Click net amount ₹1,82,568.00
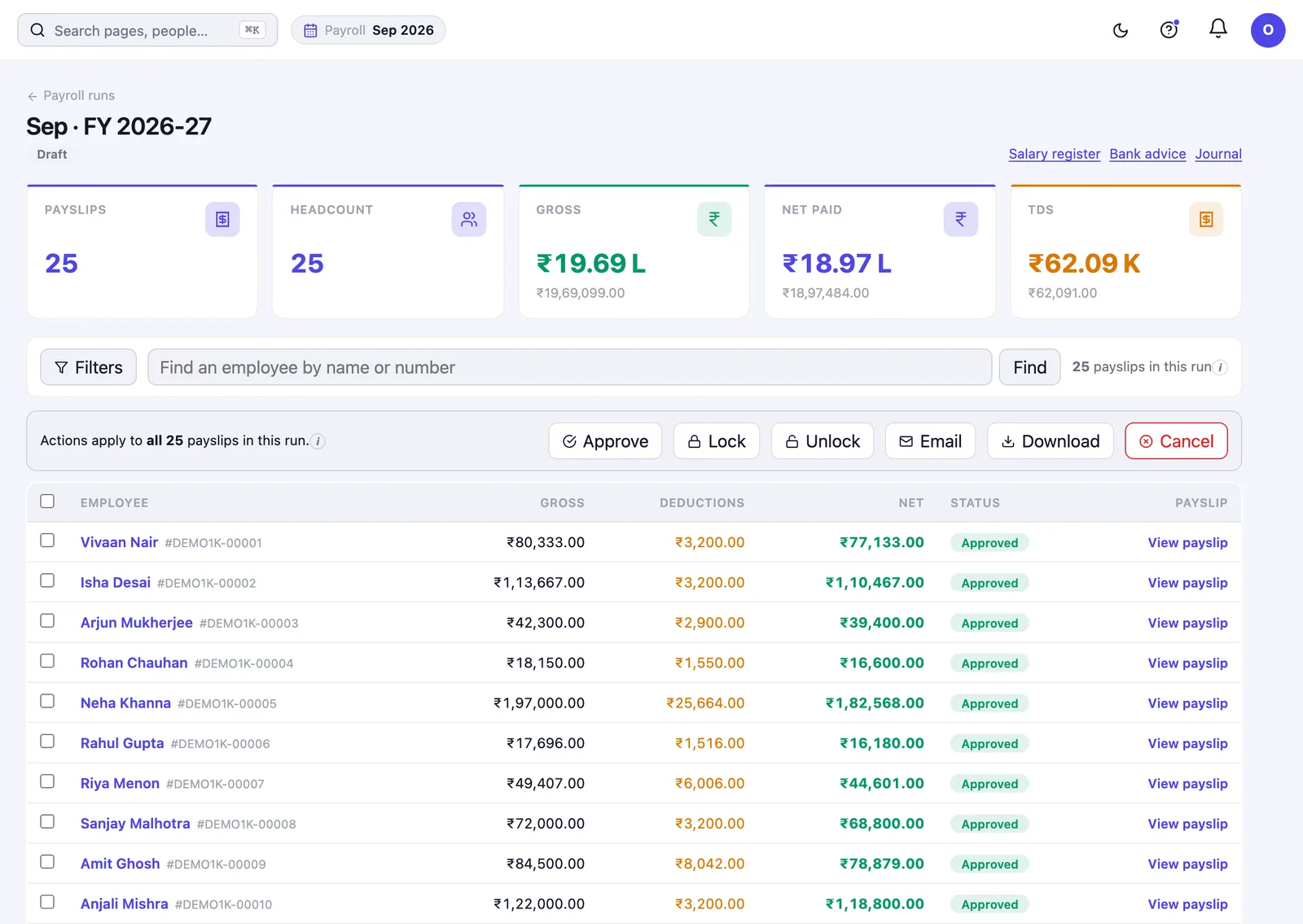This screenshot has width=1303, height=924. click(x=875, y=703)
